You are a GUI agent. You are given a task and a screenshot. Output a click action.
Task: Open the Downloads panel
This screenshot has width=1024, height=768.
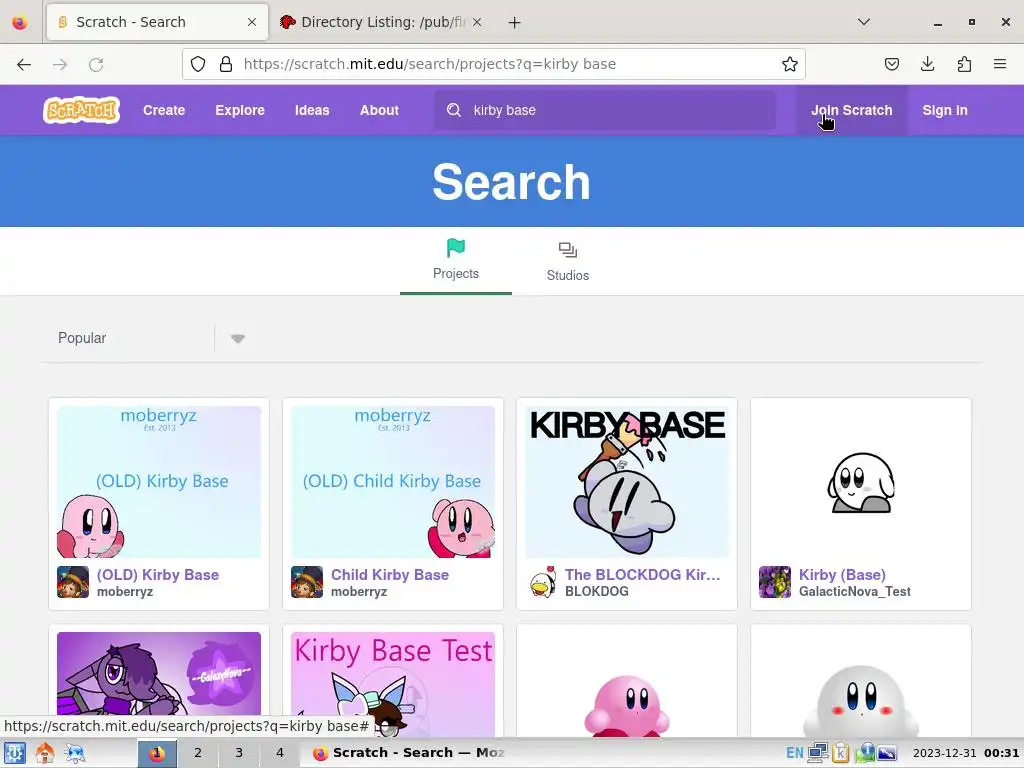[927, 64]
